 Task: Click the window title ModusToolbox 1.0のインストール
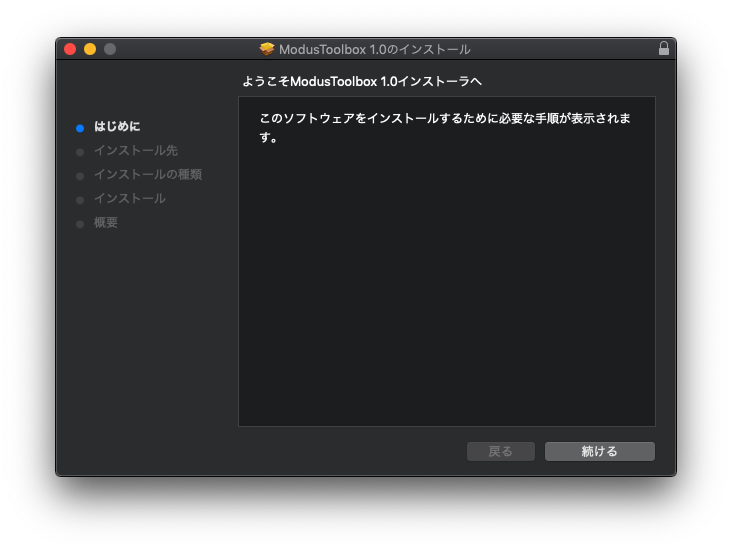(x=374, y=49)
